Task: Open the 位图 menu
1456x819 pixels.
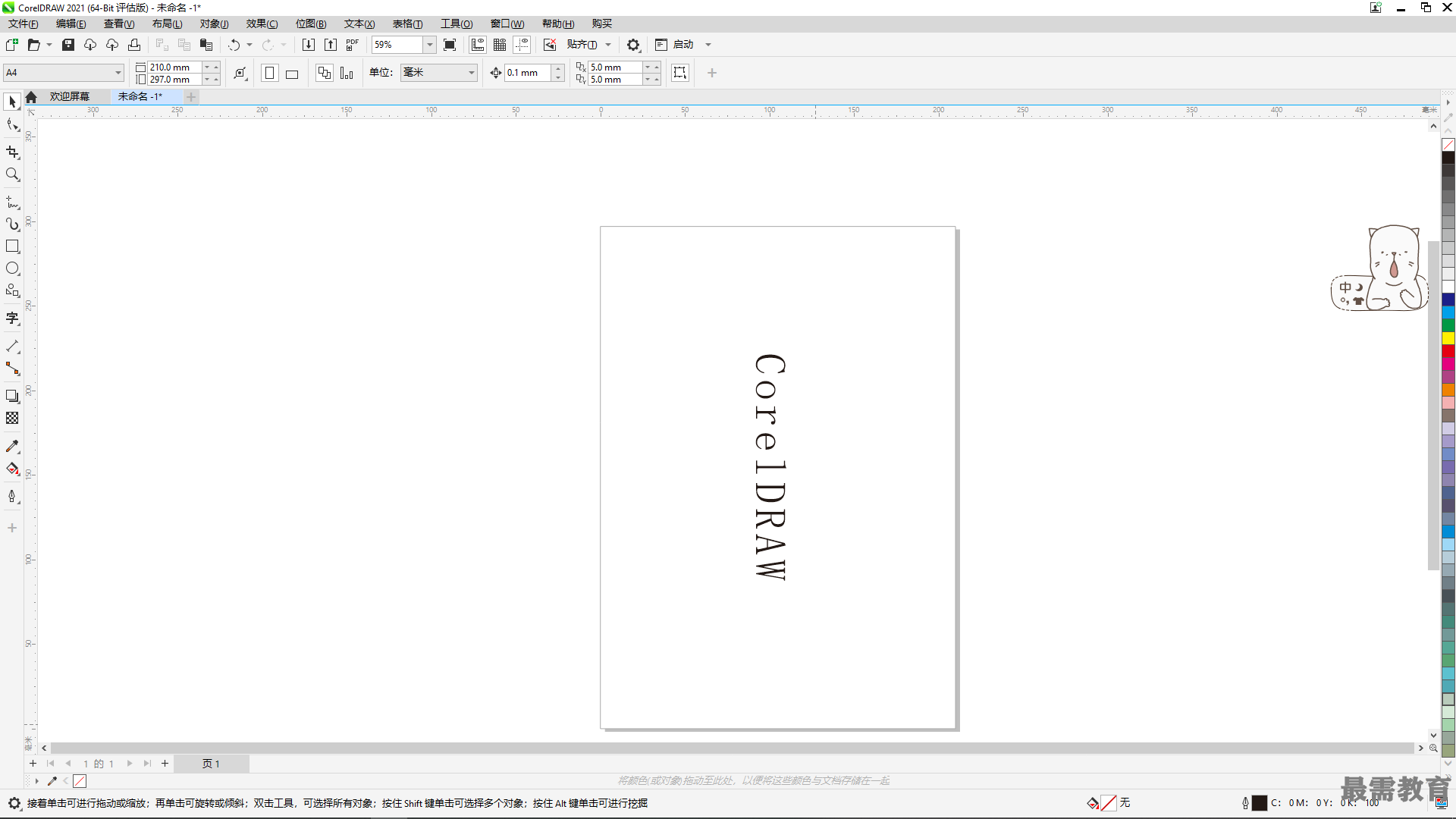Action: tap(311, 24)
